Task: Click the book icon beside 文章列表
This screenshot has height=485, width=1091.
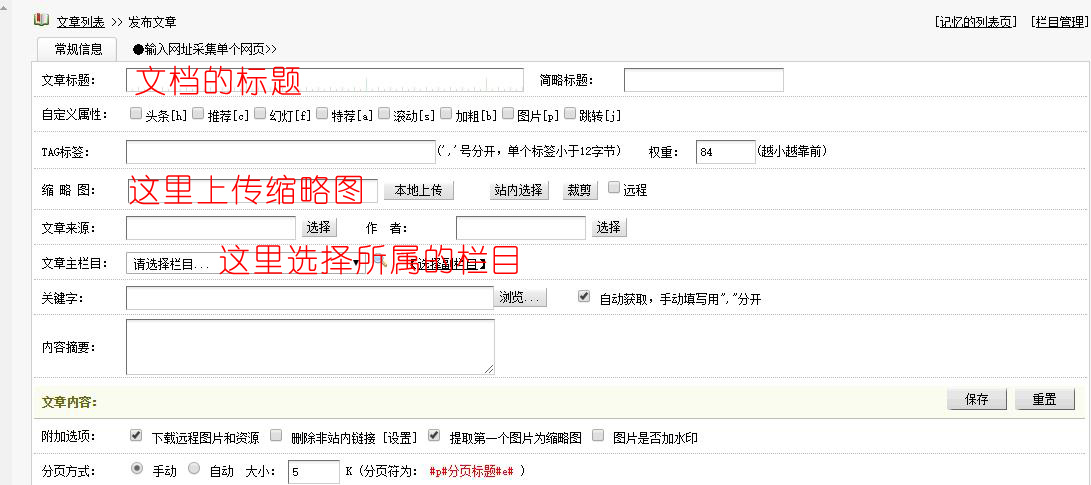Action: point(41,19)
